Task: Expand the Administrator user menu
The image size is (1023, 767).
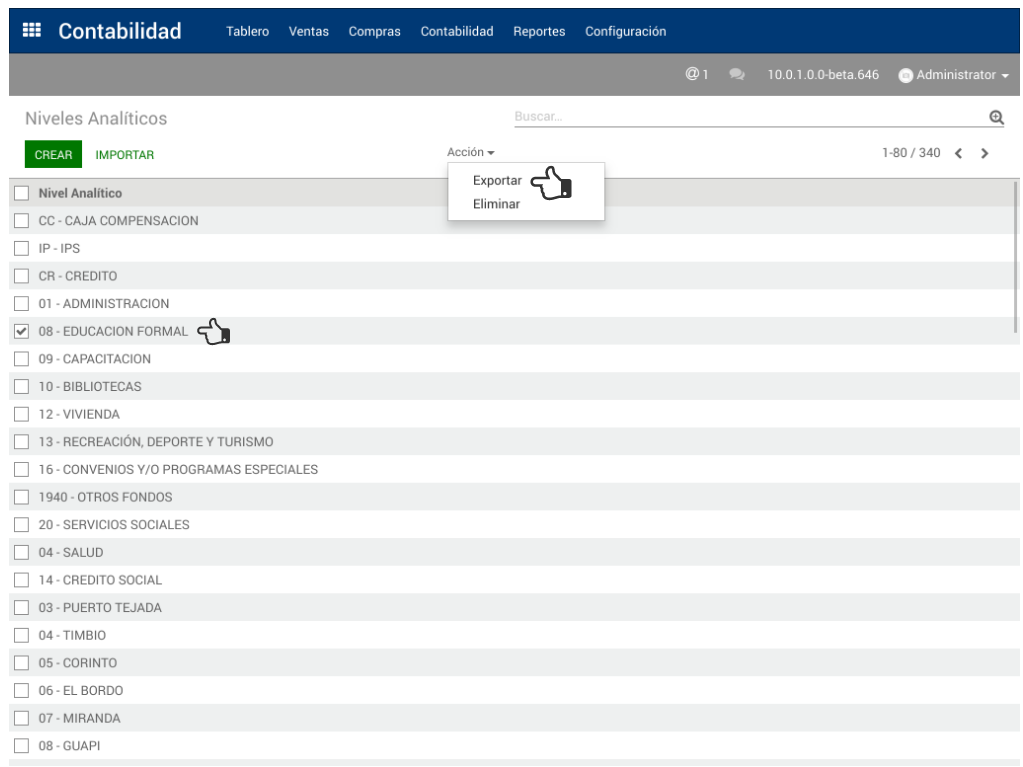Action: (x=956, y=76)
